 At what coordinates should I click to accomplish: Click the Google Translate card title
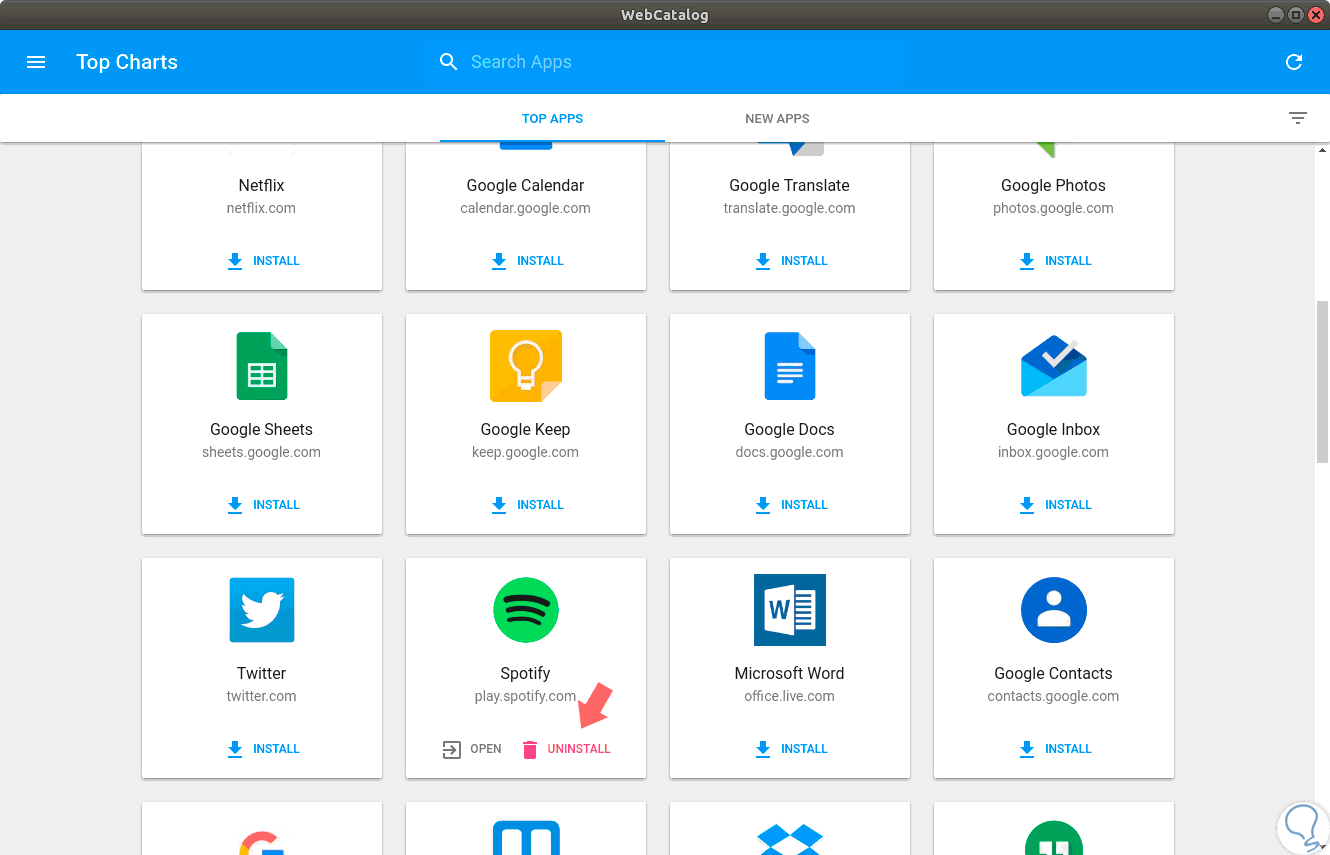tap(790, 185)
